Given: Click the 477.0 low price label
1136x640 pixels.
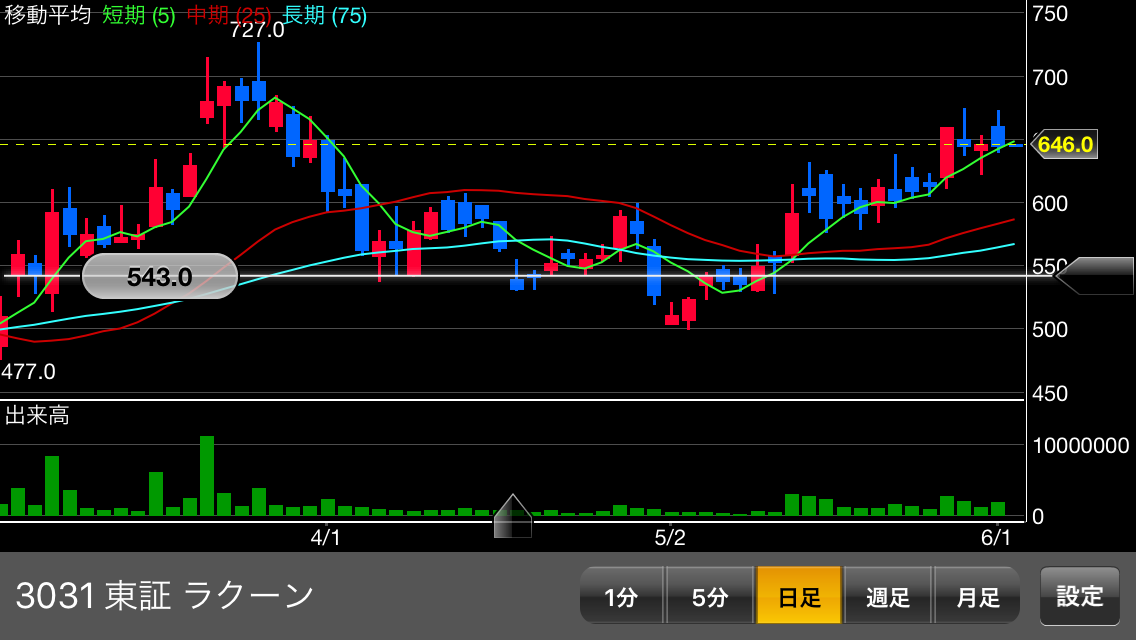Looking at the screenshot, I should coord(28,372).
